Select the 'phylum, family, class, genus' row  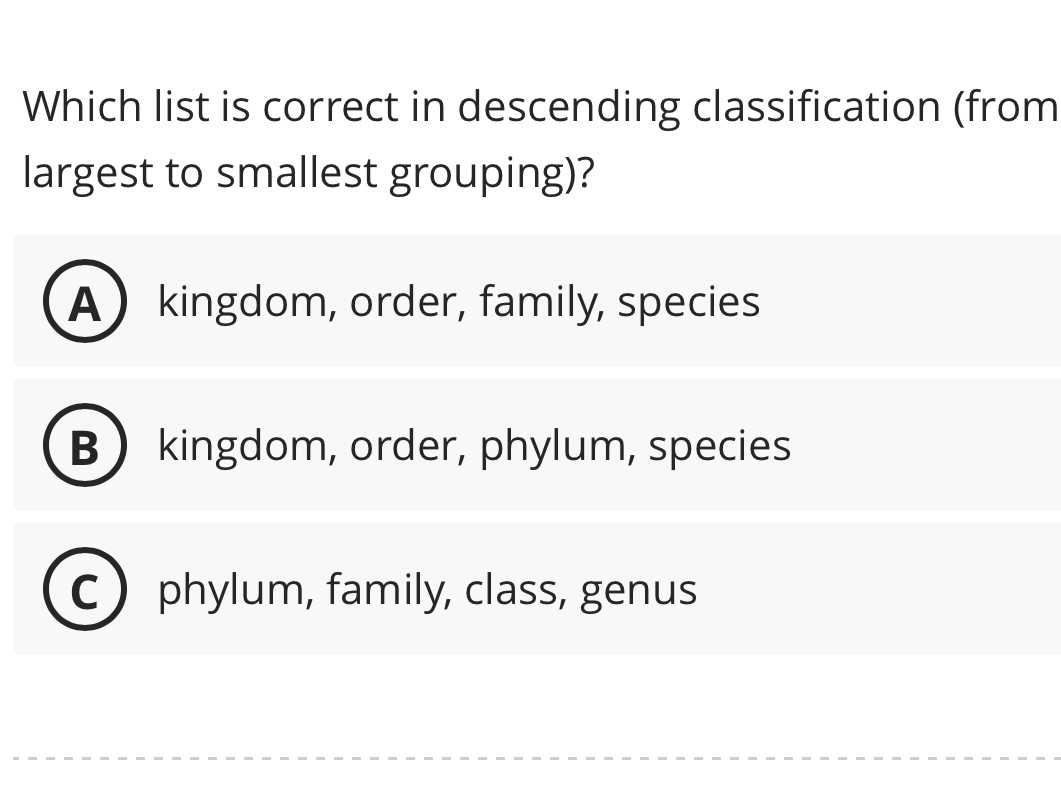click(426, 589)
